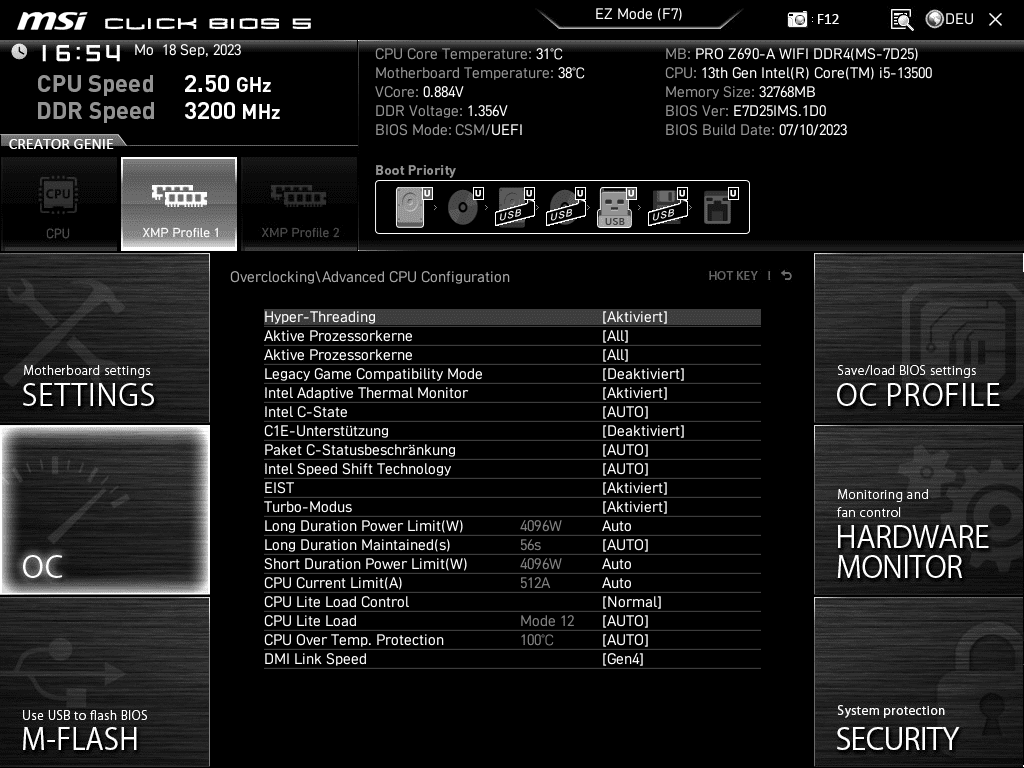This screenshot has width=1024, height=768.
Task: Select the USB hard disk boot device icon
Action: pos(515,207)
